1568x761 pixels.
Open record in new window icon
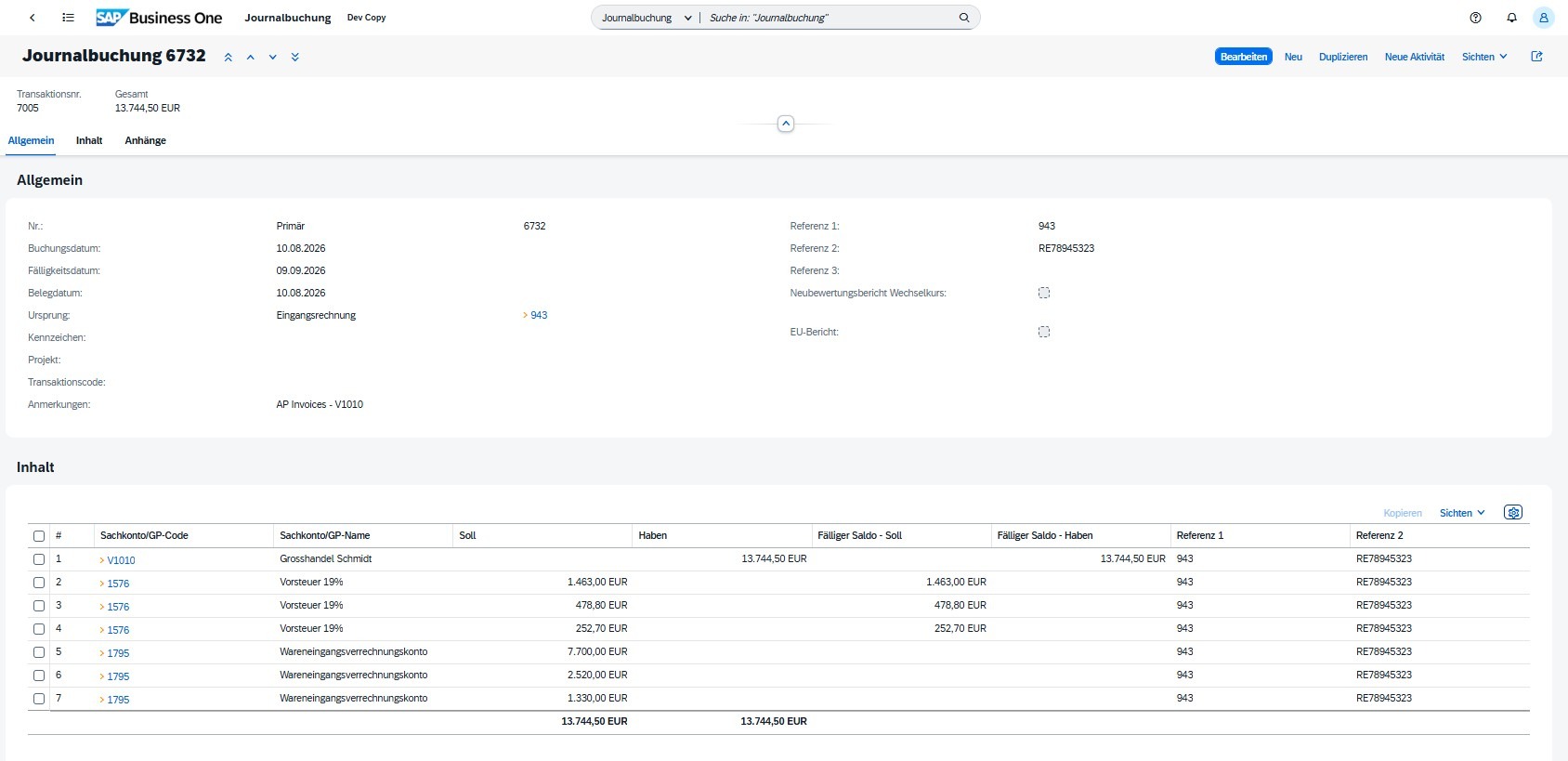(x=1536, y=57)
